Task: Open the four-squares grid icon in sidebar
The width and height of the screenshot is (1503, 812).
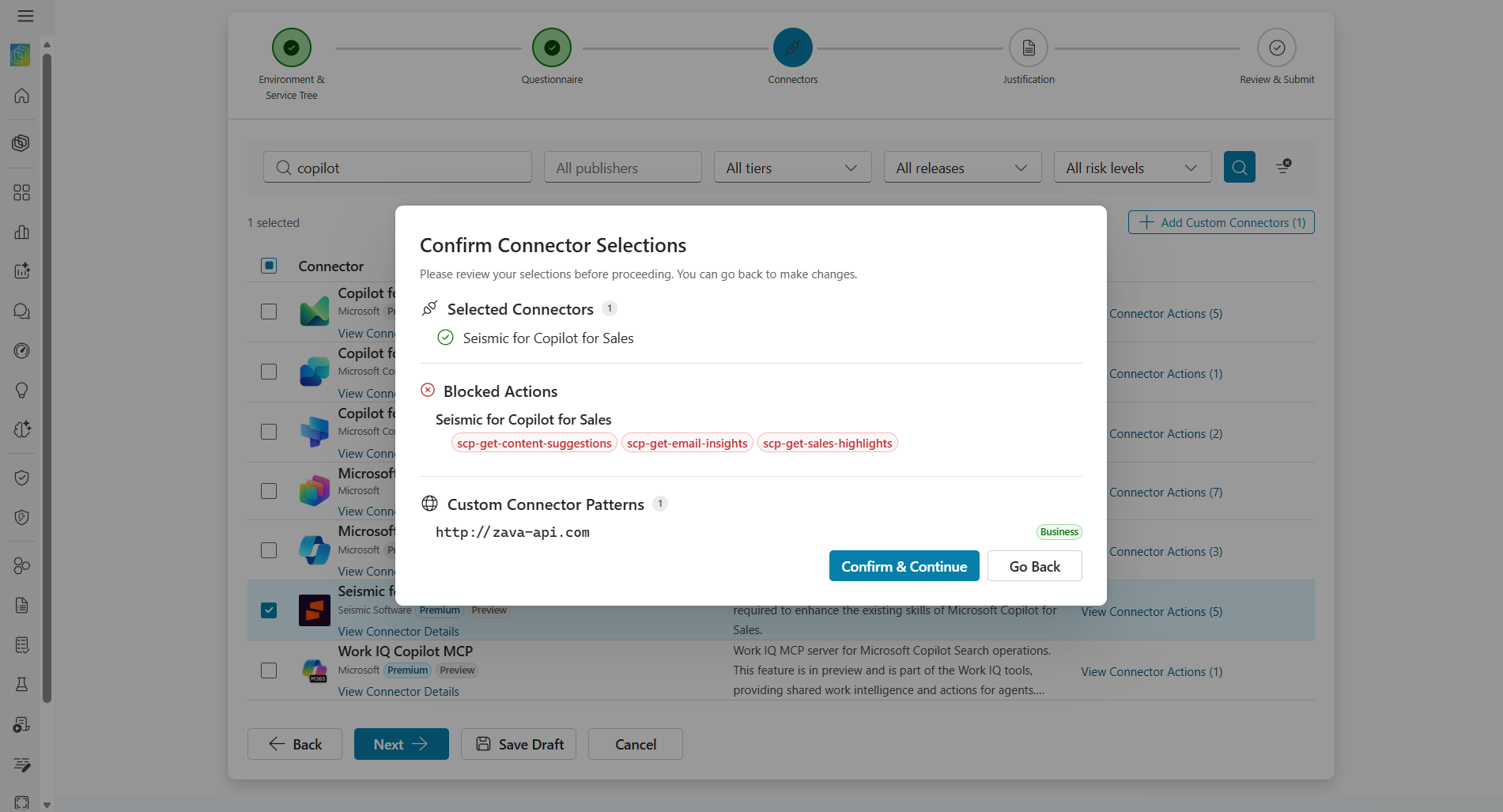Action: click(x=22, y=193)
